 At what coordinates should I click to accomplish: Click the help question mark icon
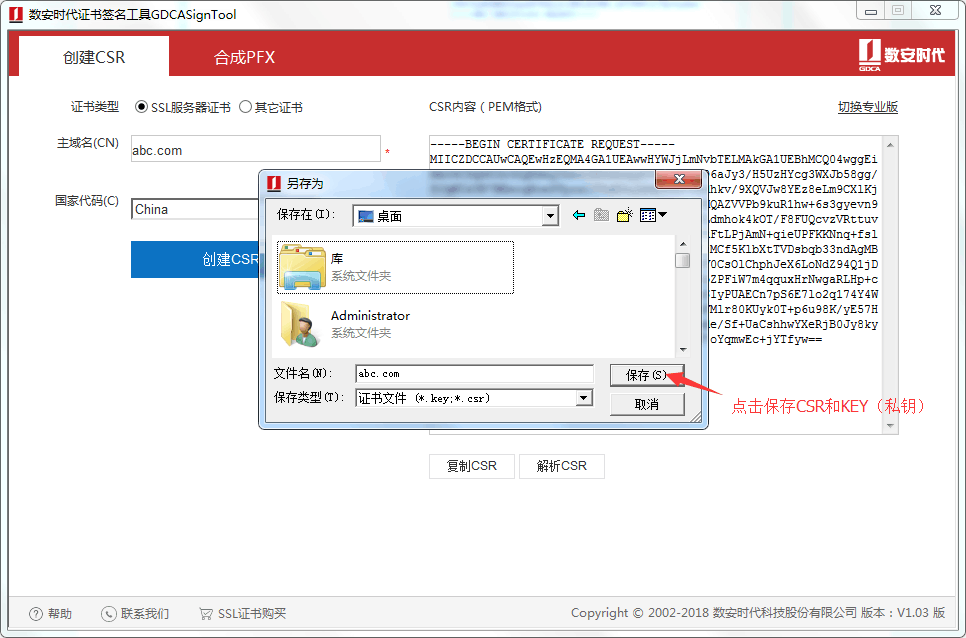pos(36,613)
